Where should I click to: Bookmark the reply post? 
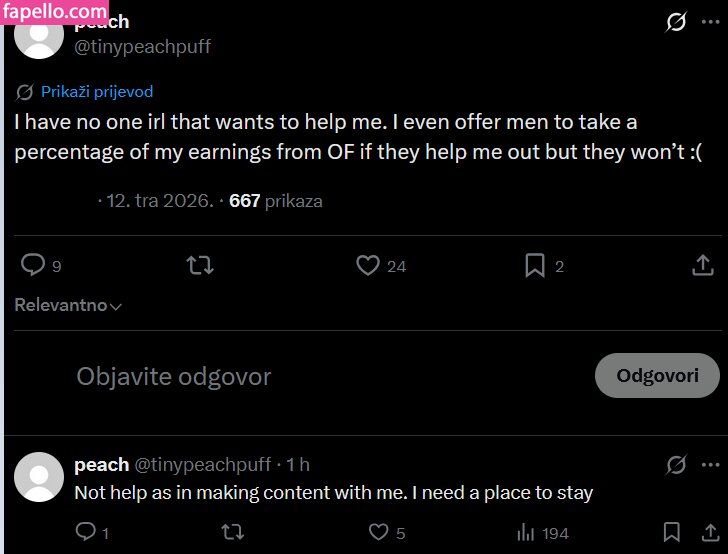point(672,533)
